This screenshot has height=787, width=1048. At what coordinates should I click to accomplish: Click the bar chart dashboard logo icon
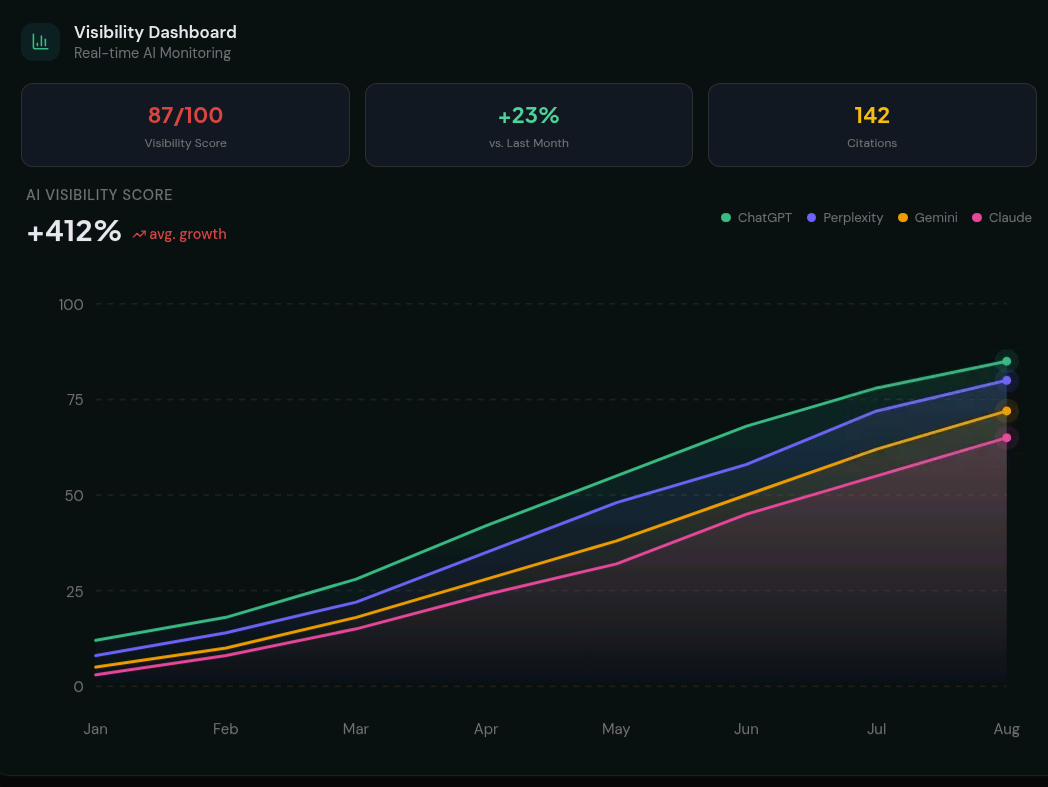coord(40,42)
